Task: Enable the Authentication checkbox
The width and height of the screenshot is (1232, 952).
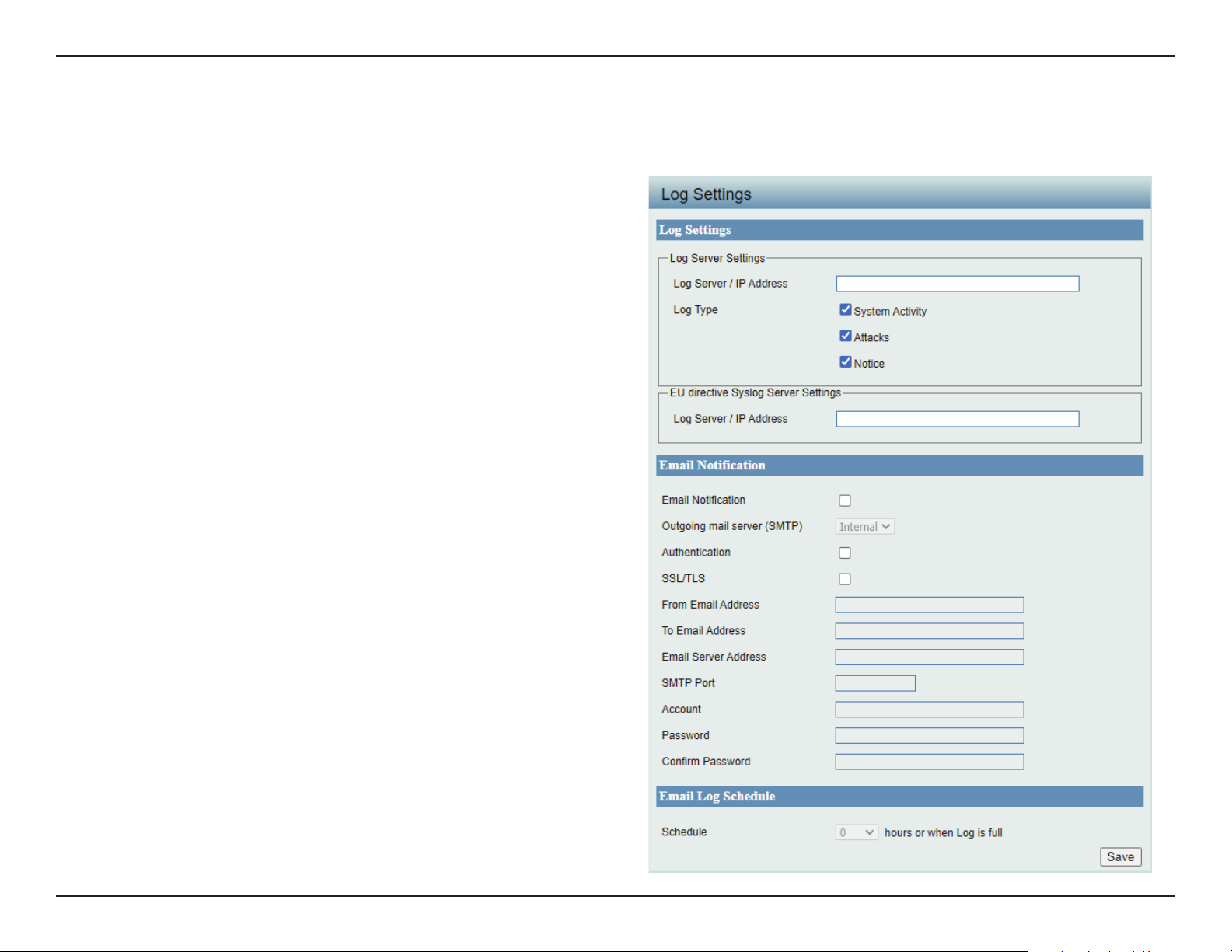Action: 845,553
